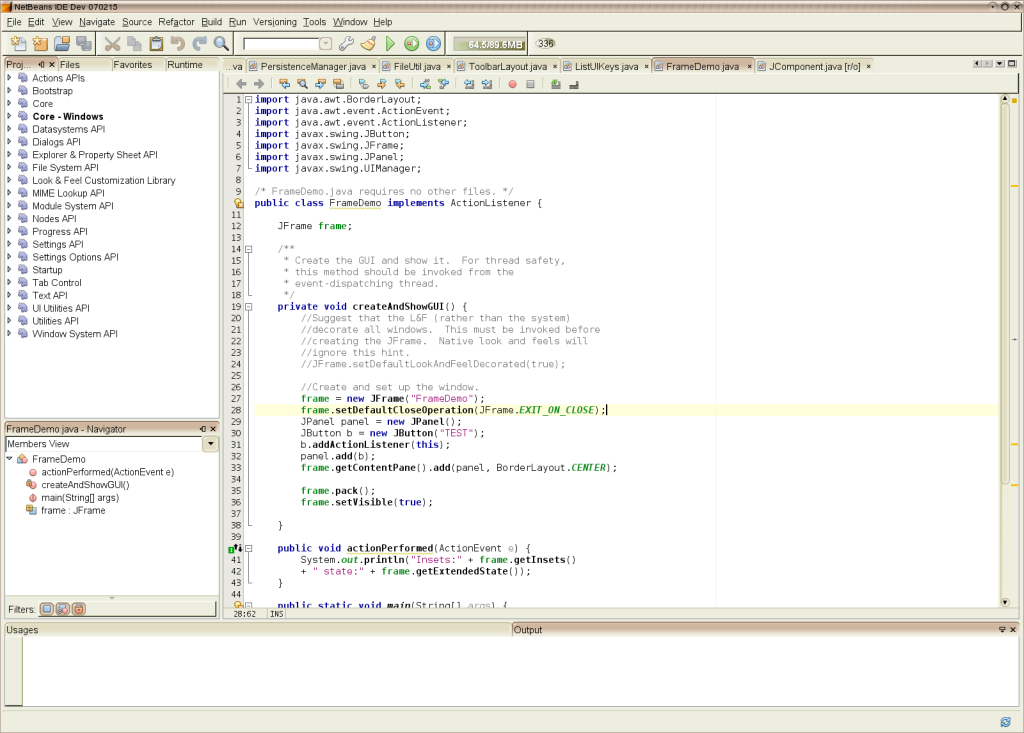This screenshot has height=733, width=1024.
Task: Click the lightbulb hint icon on line 10
Action: click(239, 203)
